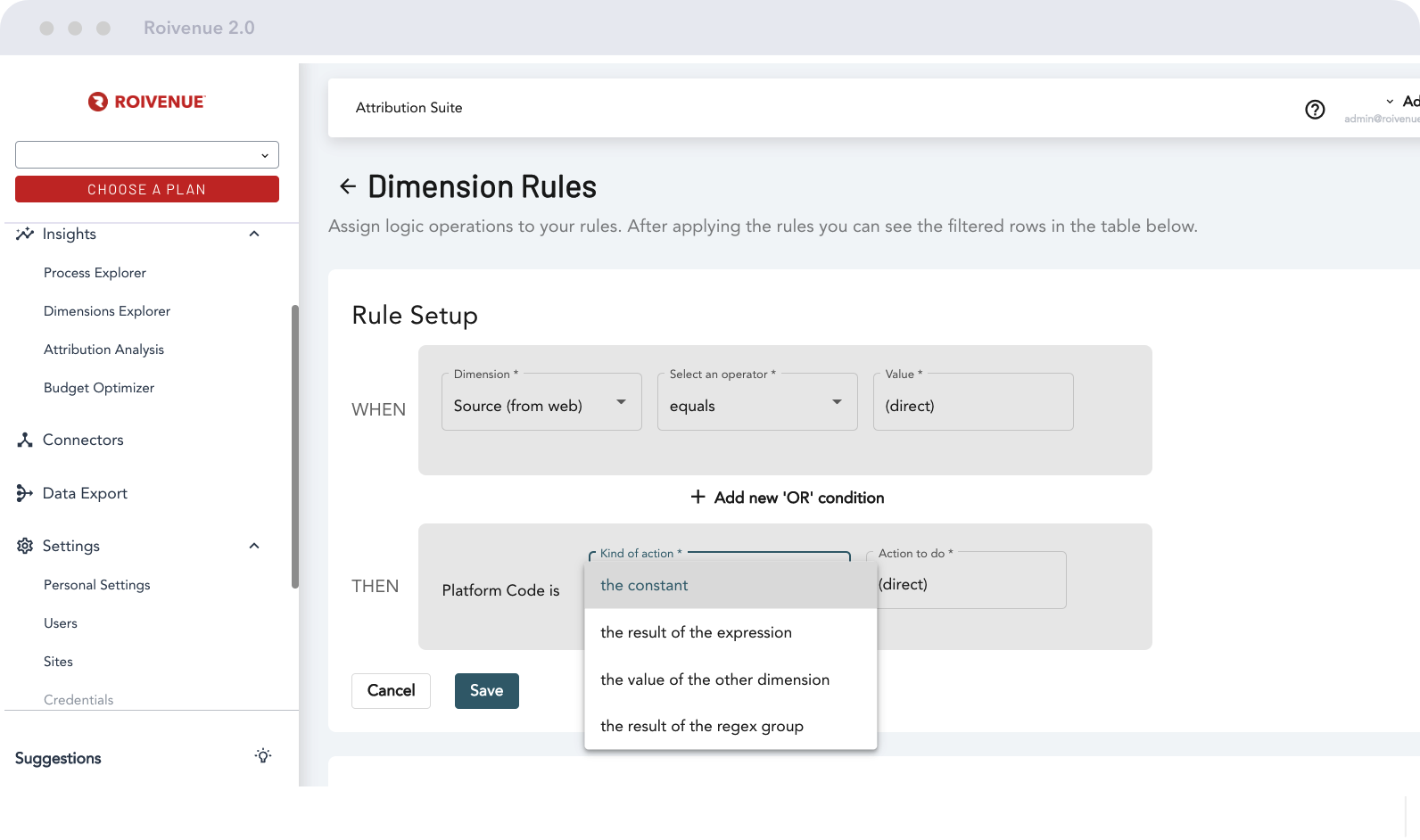Click the Connectors node icon

click(25, 440)
